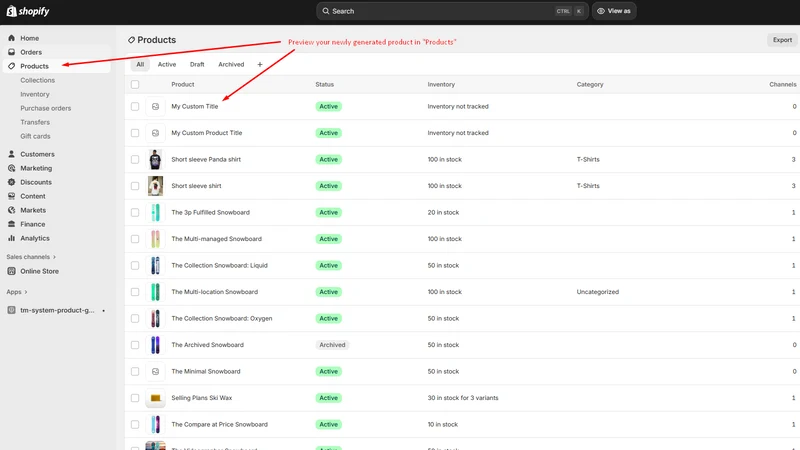Click the Customers person icon

pyautogui.click(x=11, y=154)
